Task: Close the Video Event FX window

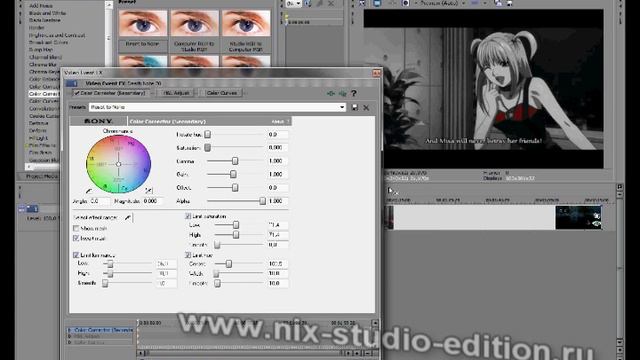Action: click(x=376, y=73)
